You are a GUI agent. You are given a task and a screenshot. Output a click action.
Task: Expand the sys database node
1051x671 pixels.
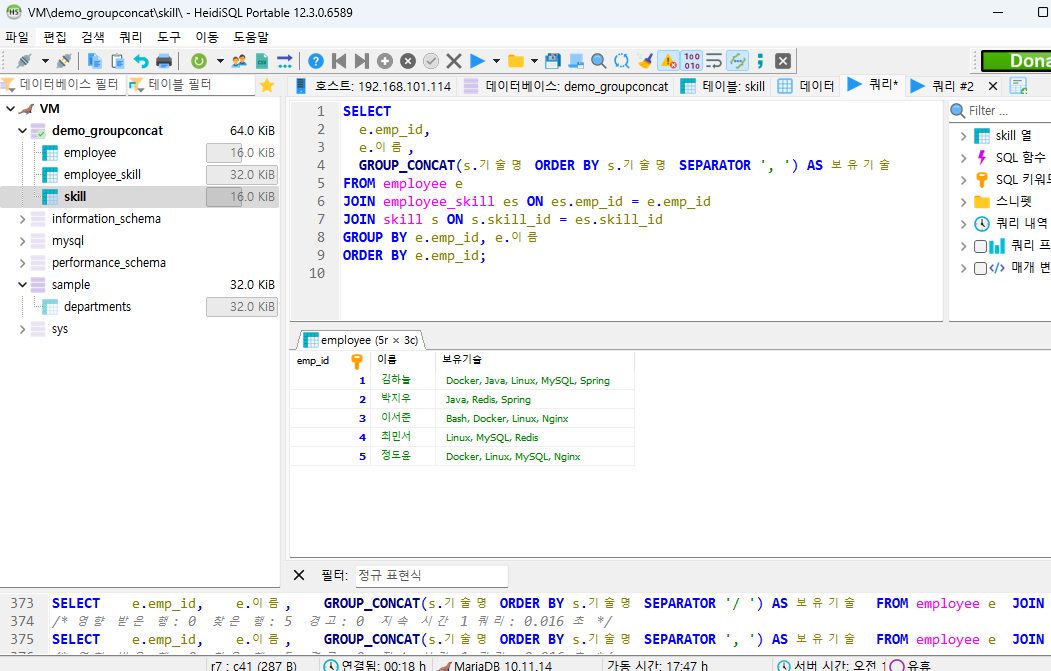coord(22,329)
